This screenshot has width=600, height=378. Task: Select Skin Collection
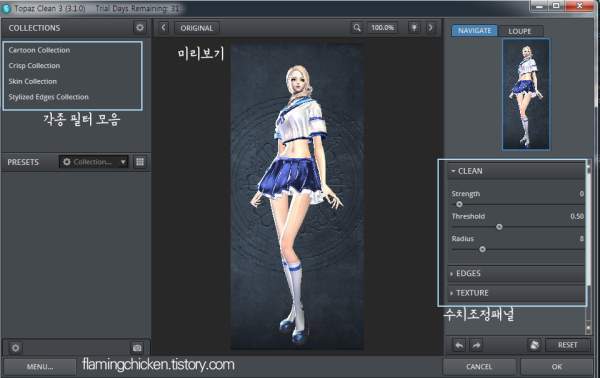33,81
